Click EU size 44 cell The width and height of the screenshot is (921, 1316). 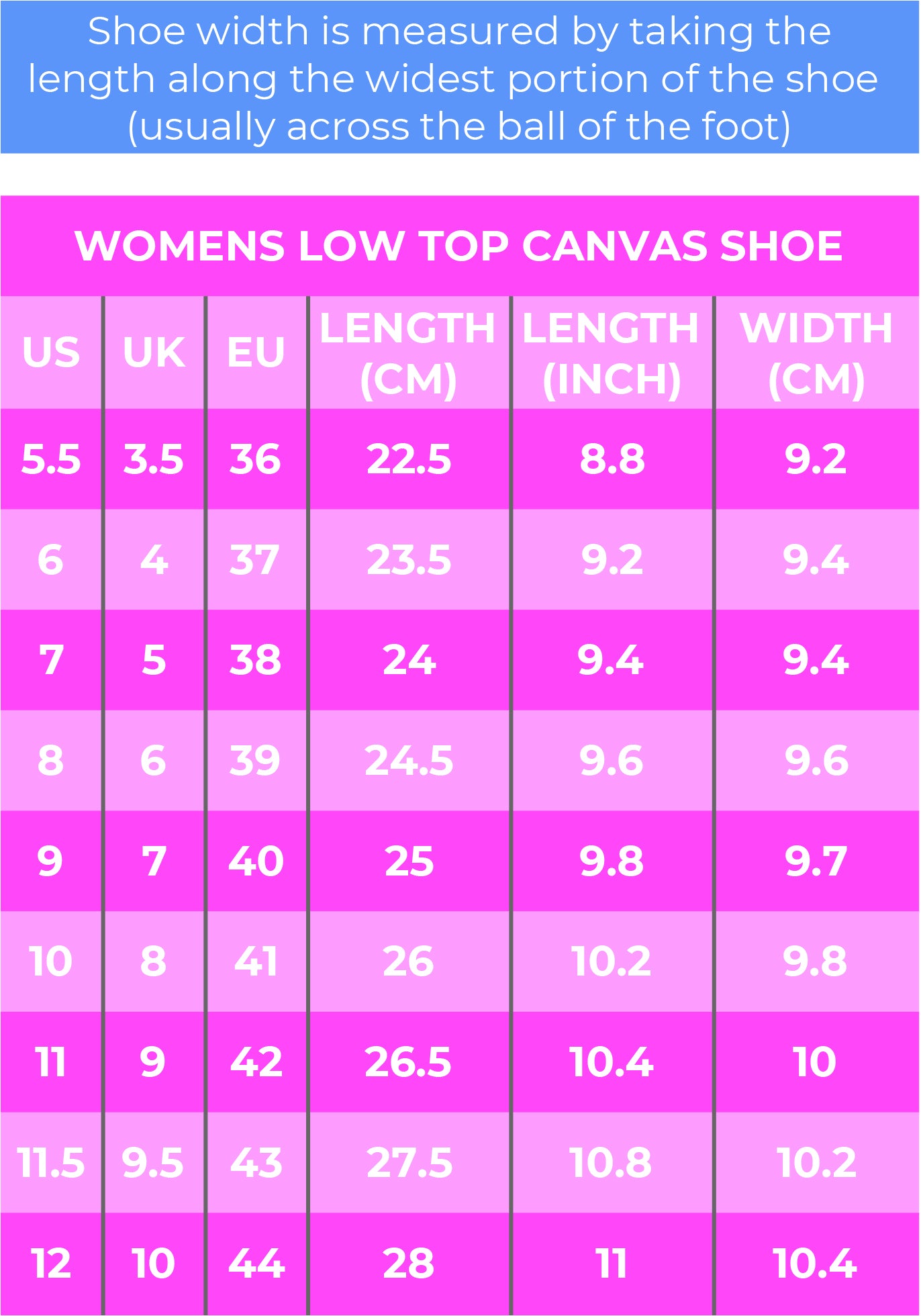coord(256,1263)
